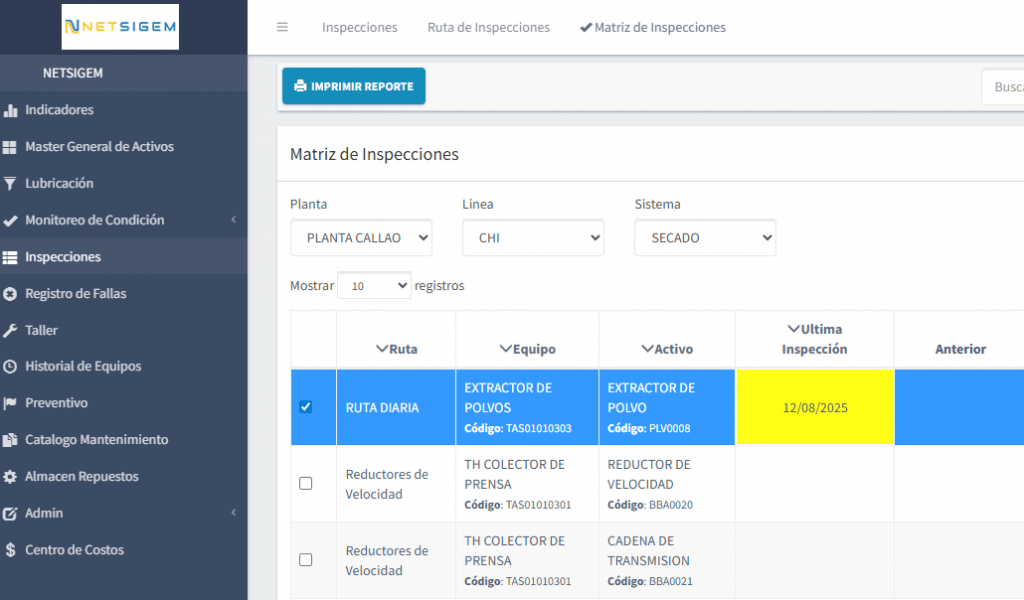The image size is (1024, 600).
Task: Click the Historial de Equipos clock icon
Action: 10,367
